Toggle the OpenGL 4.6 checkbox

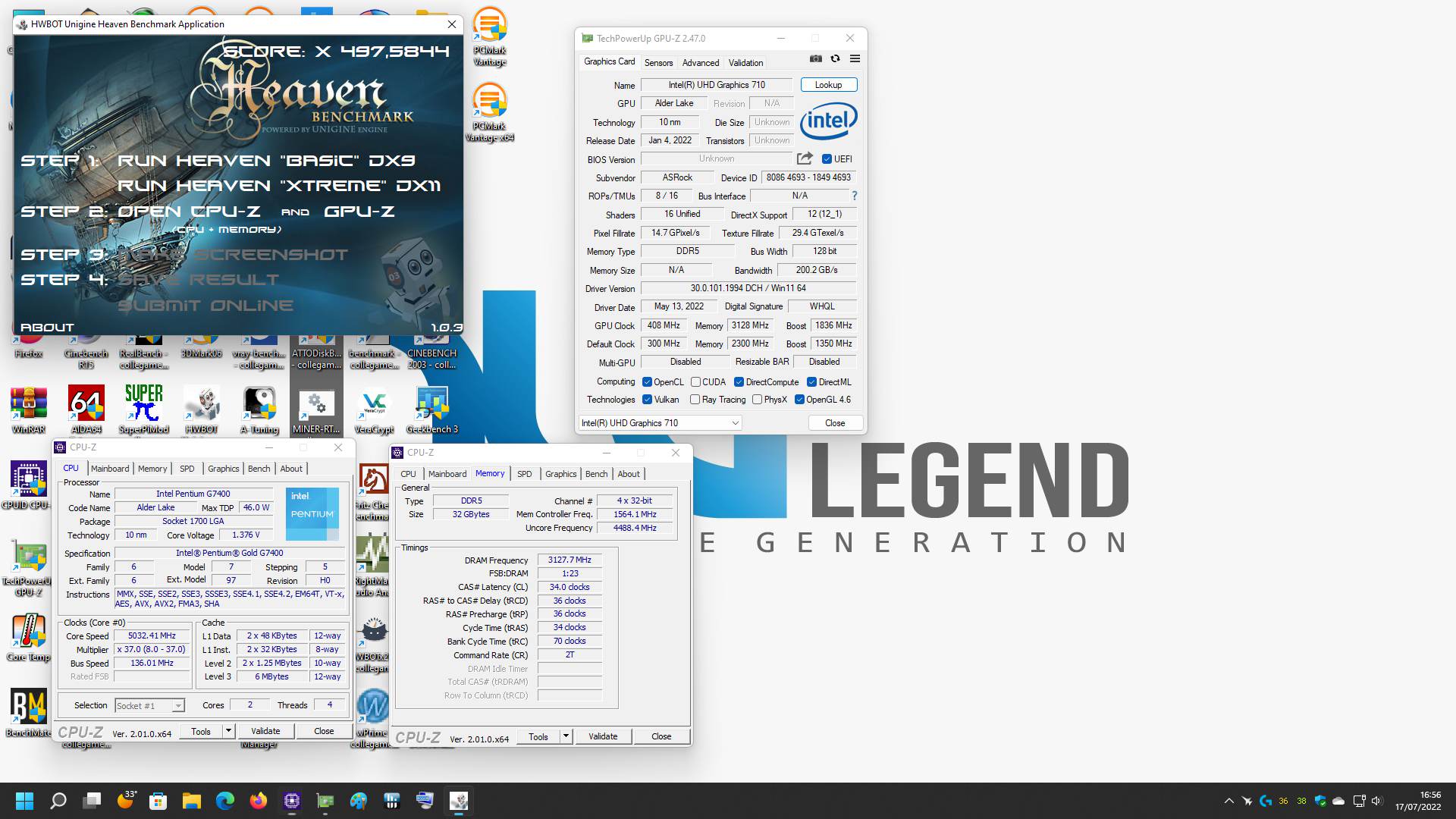point(799,400)
